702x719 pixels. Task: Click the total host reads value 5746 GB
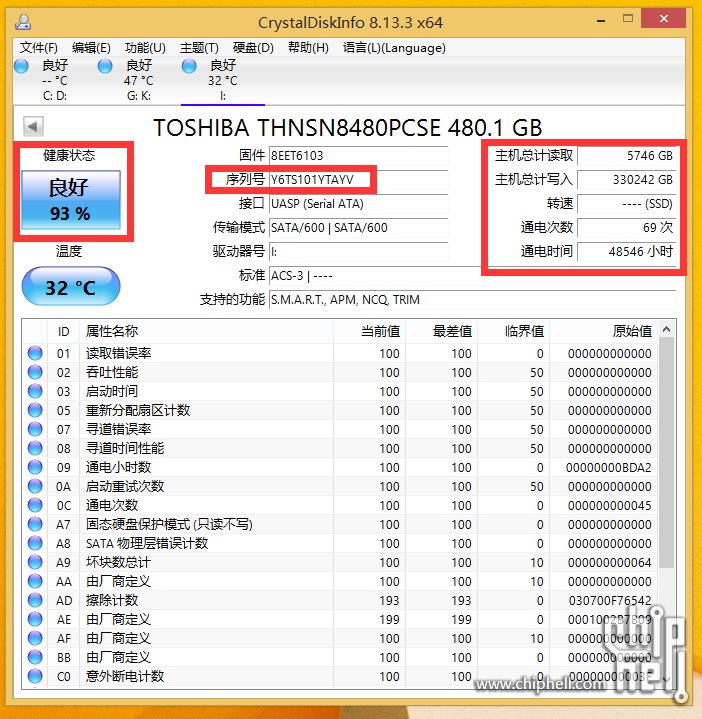coord(627,156)
